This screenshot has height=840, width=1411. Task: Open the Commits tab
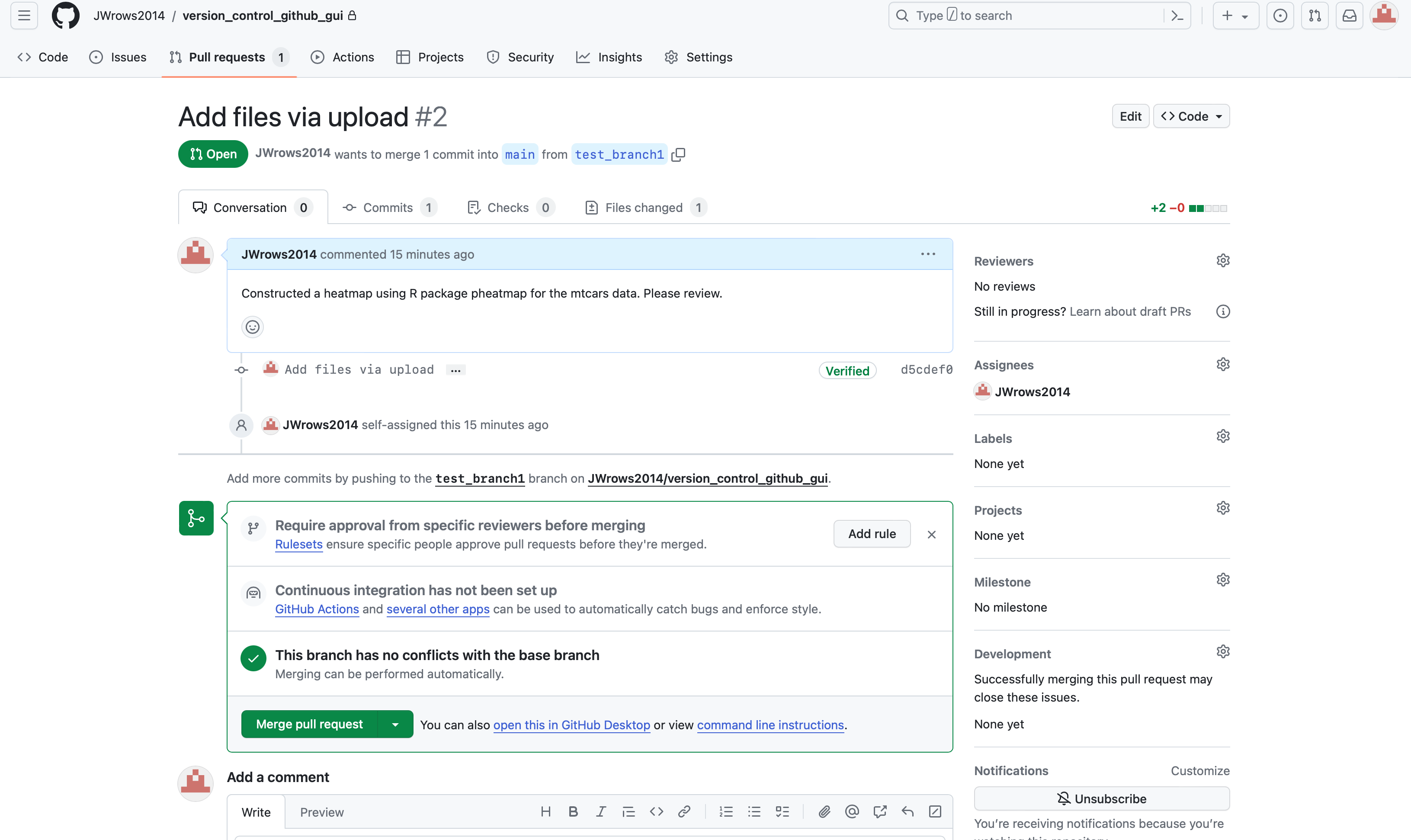click(x=389, y=208)
